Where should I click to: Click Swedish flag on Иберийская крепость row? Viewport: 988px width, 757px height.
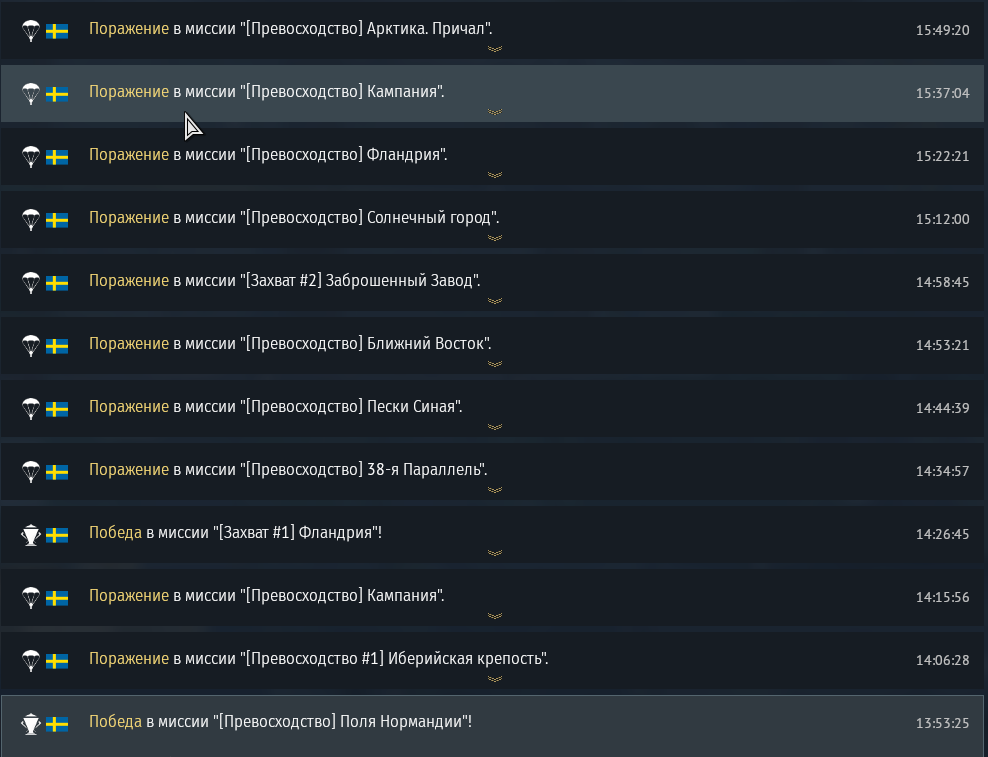click(57, 660)
